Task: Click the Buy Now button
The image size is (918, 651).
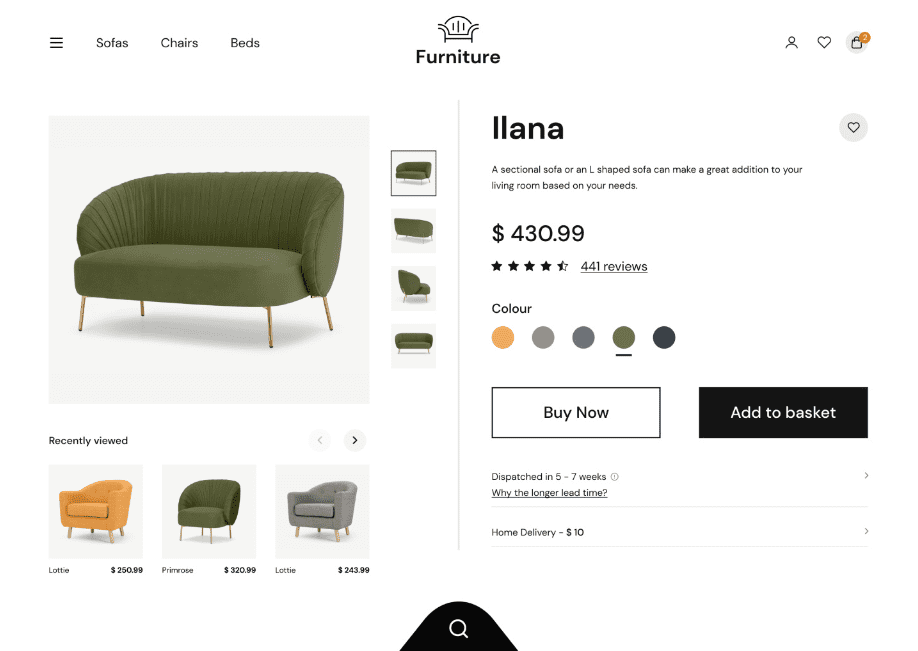Action: (x=576, y=412)
